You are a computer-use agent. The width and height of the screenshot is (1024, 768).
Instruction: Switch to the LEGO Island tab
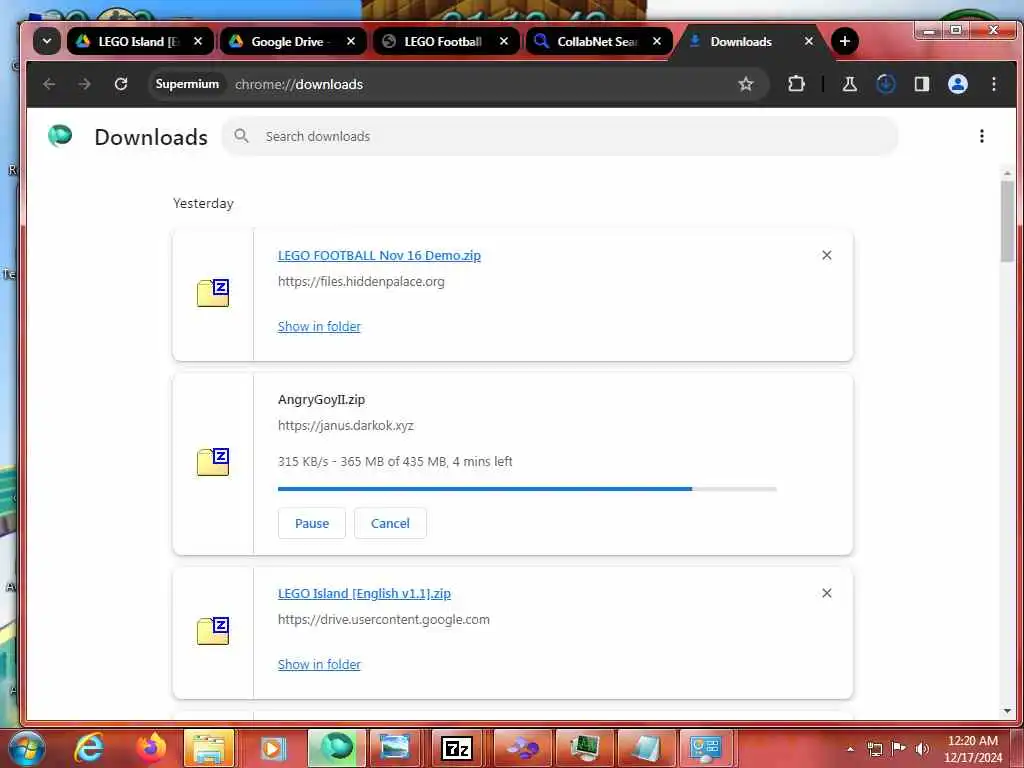tap(140, 41)
